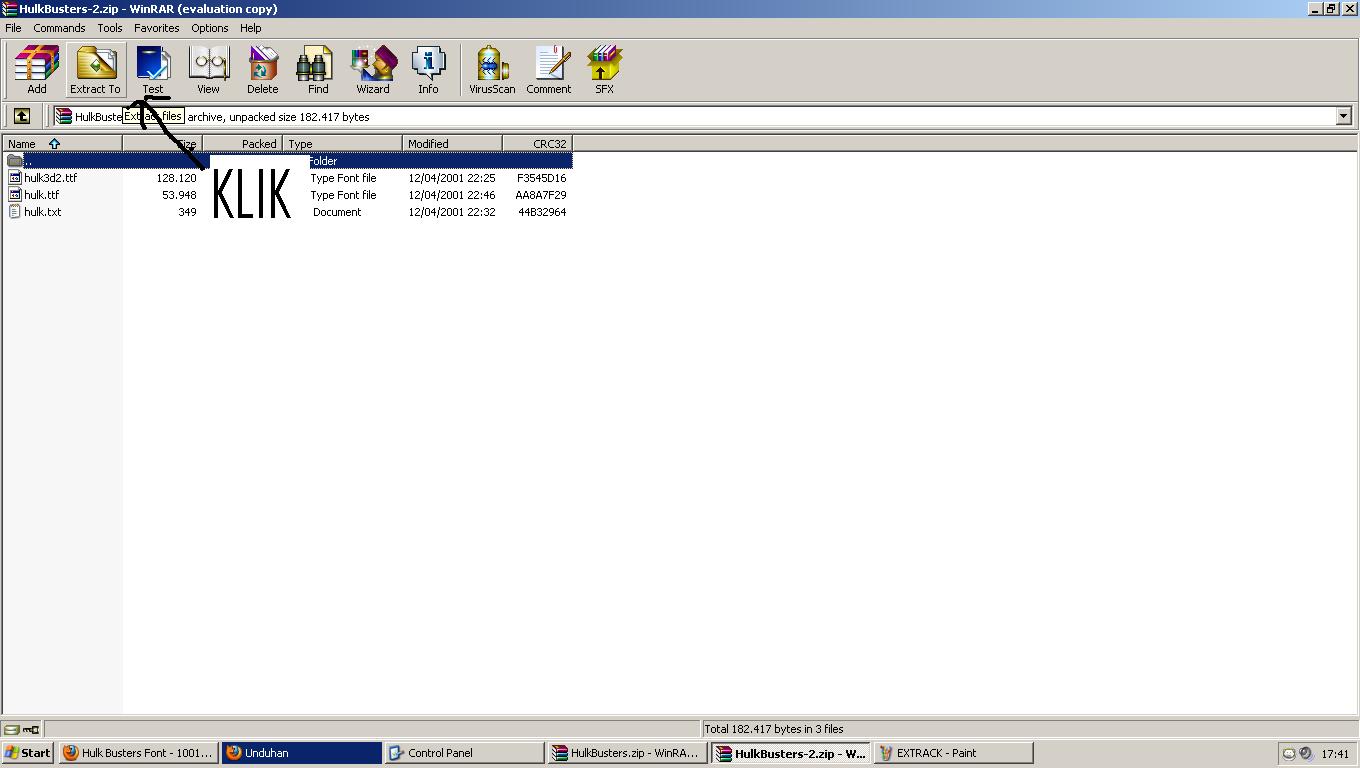Click the drive icon in status bar
This screenshot has height=768, width=1360.
point(11,729)
